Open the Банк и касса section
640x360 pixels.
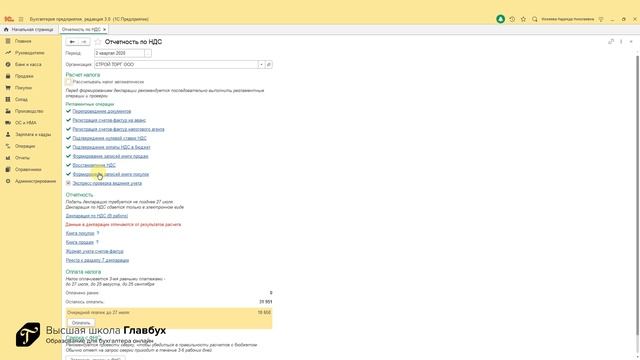[x=28, y=64]
